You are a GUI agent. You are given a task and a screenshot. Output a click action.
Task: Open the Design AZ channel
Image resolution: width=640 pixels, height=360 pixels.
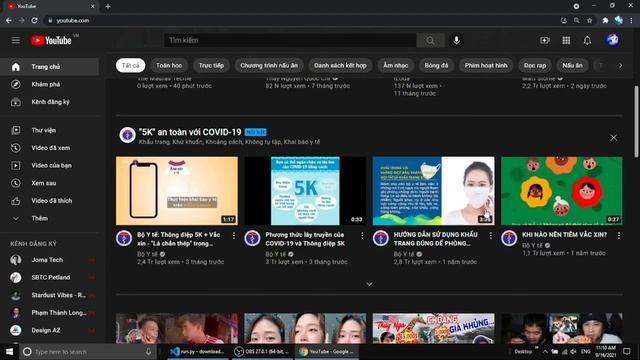tap(49, 330)
